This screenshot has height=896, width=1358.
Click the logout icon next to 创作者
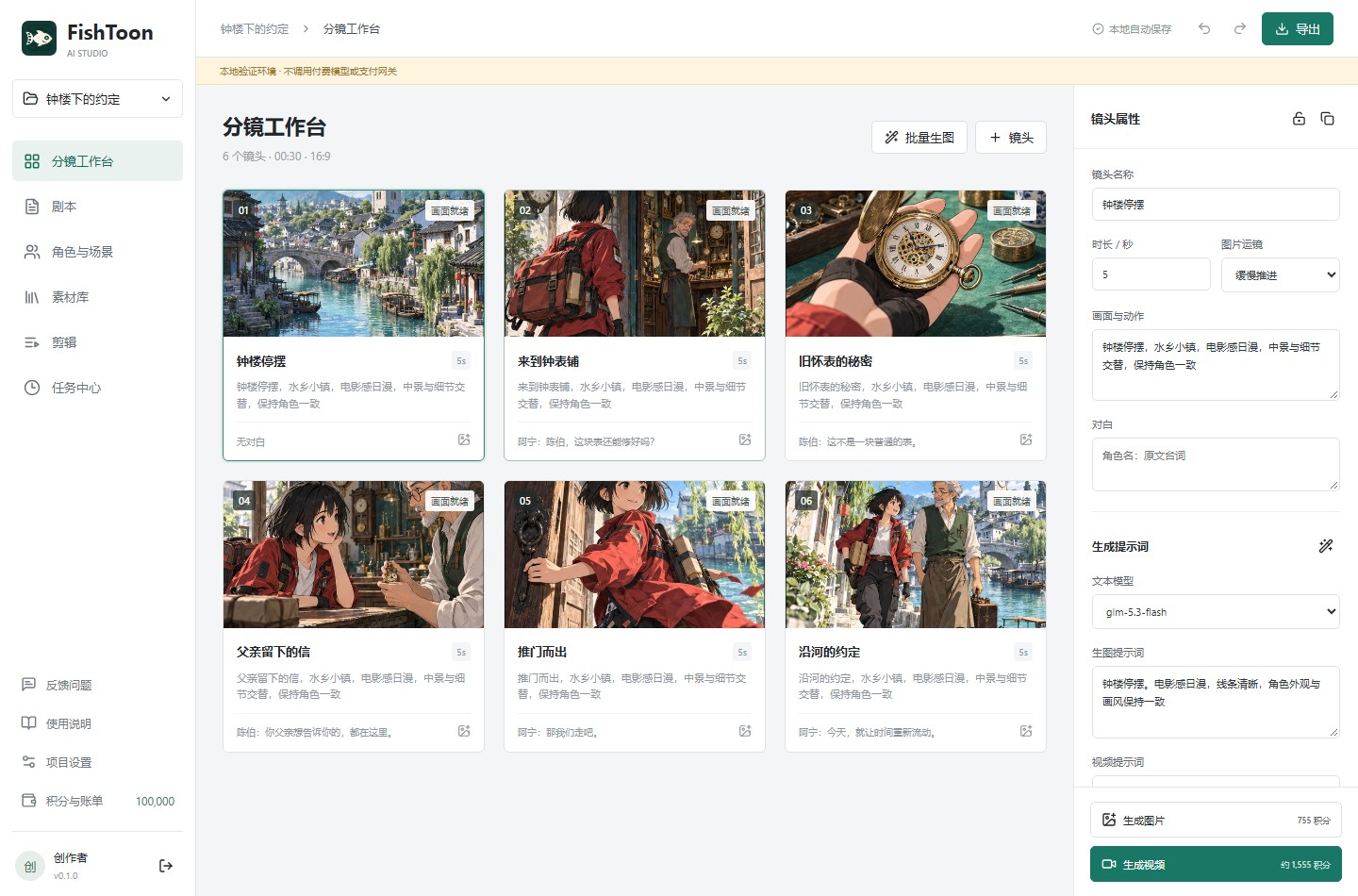pyautogui.click(x=166, y=866)
